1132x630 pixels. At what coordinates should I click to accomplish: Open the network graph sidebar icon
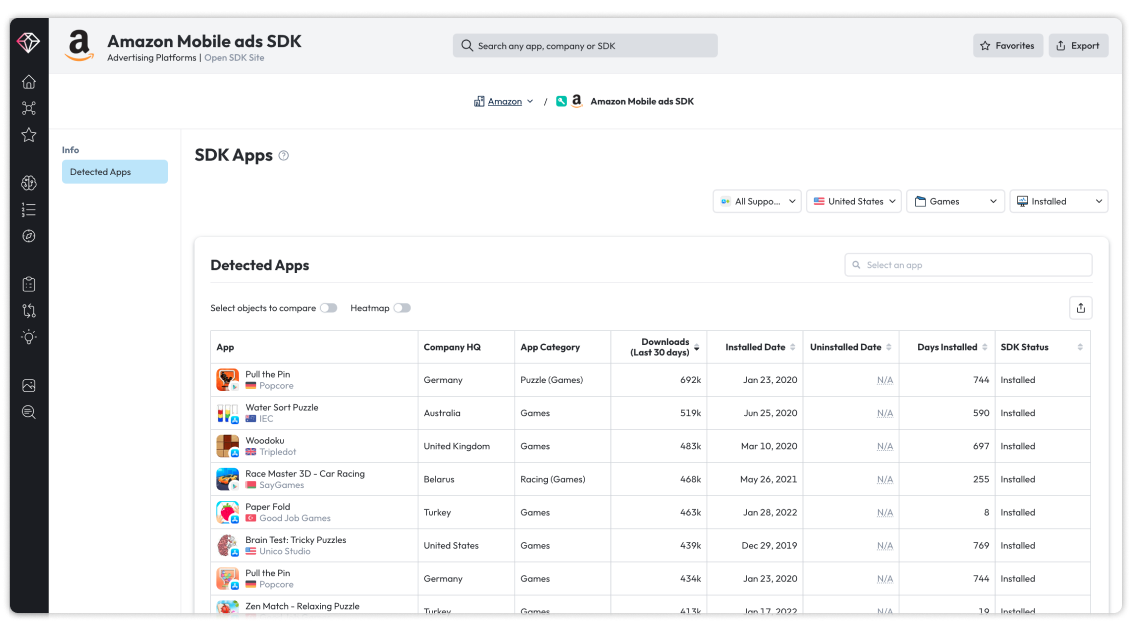29,108
